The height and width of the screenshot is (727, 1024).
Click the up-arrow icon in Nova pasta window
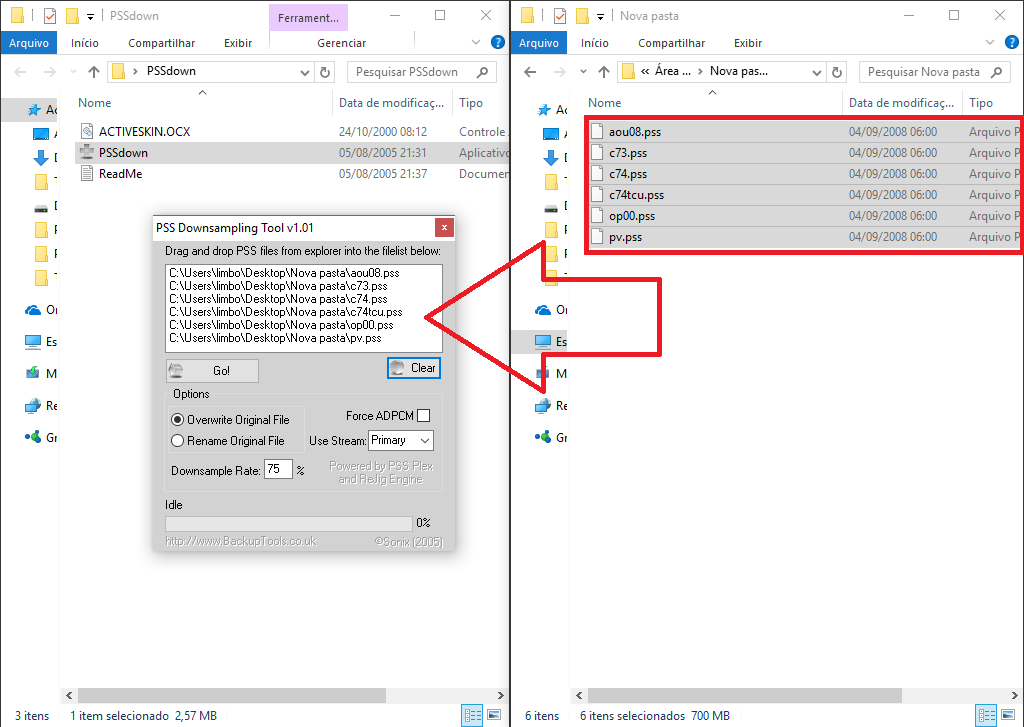point(604,72)
